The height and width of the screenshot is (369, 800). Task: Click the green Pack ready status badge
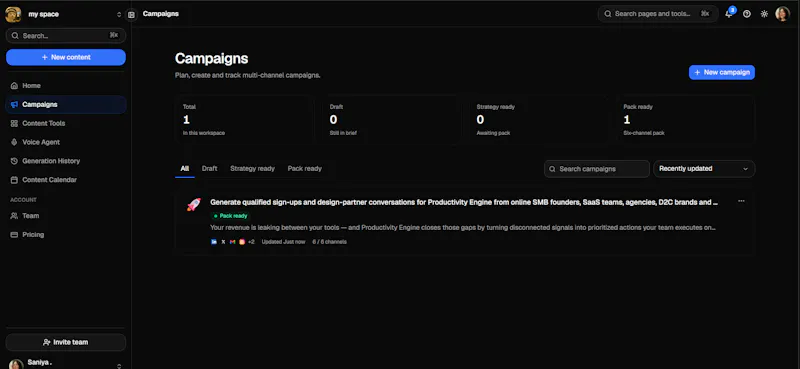point(231,216)
